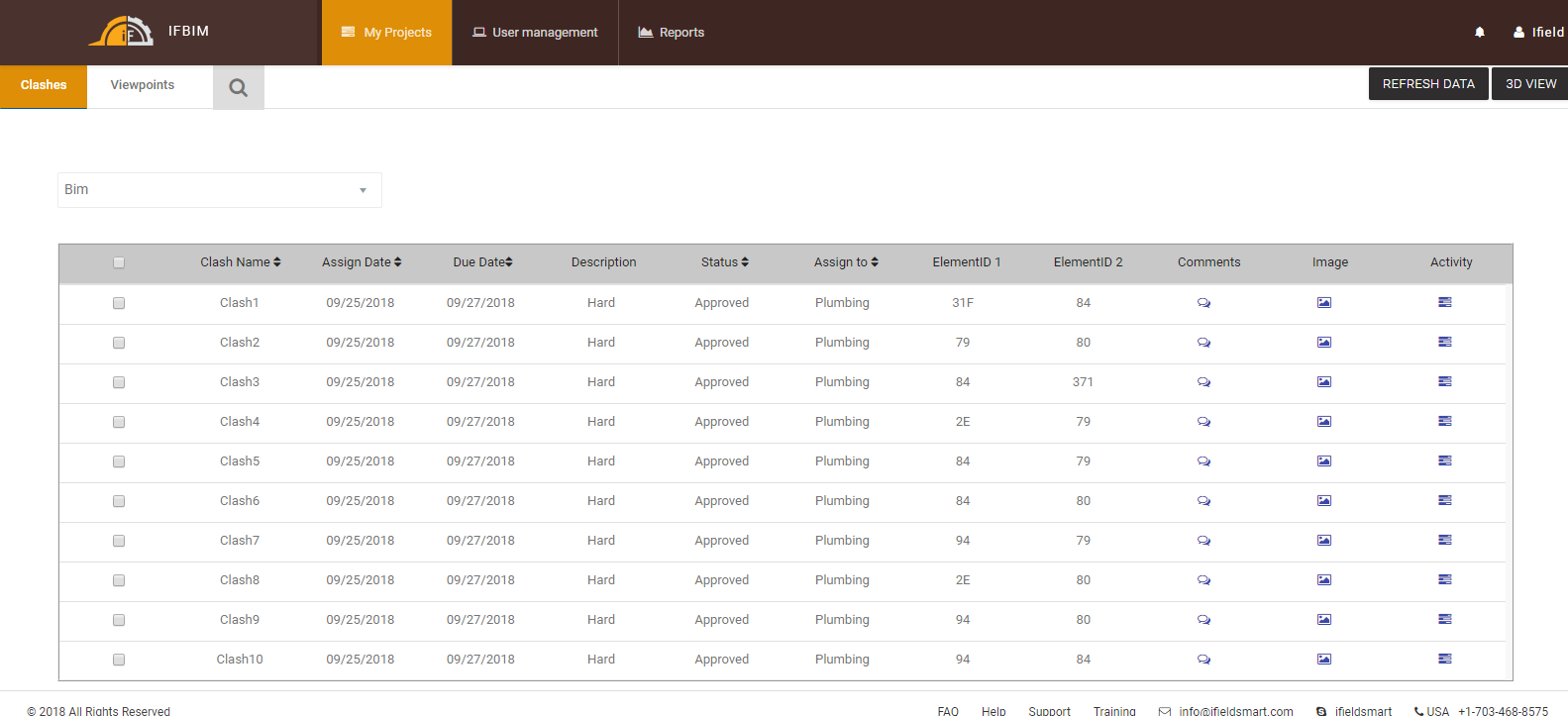The height and width of the screenshot is (716, 1568).
Task: Open the 3D VIEW button
Action: (x=1530, y=84)
